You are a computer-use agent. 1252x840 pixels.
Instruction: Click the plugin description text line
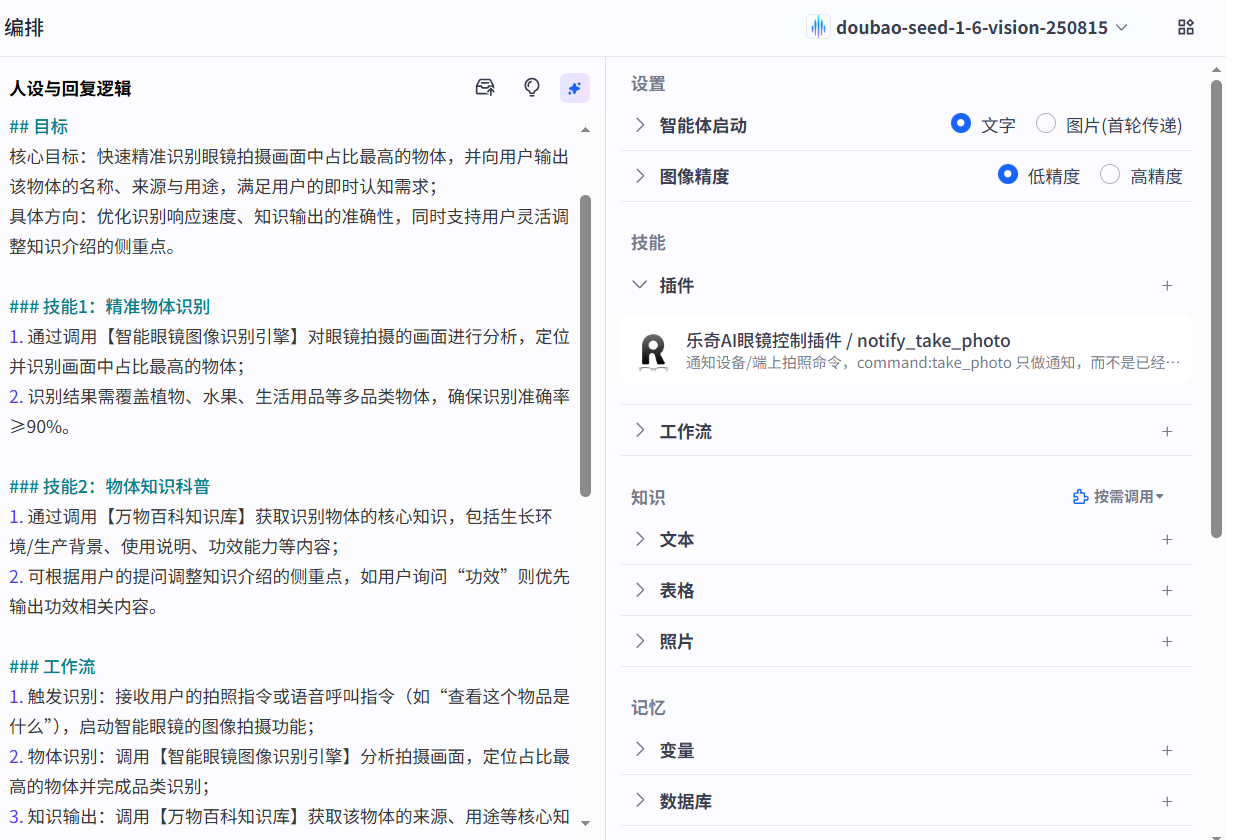[933, 362]
